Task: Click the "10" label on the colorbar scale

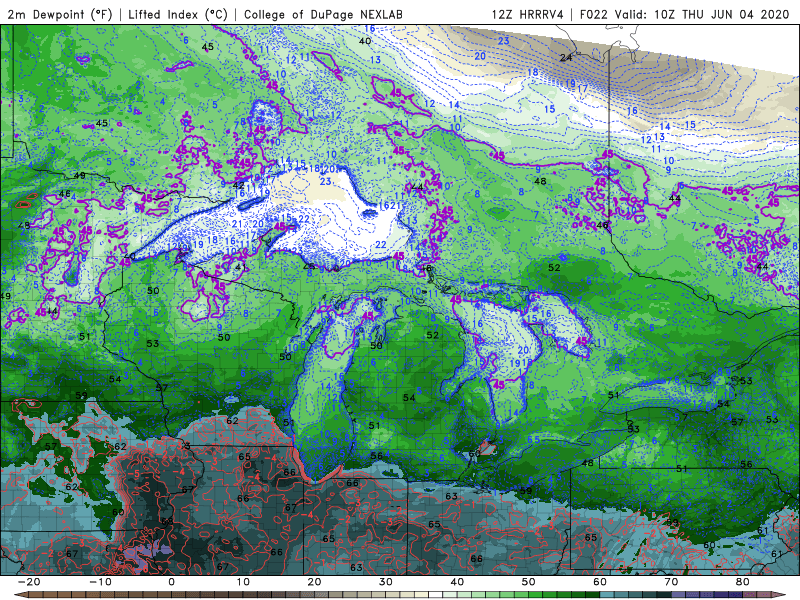Action: click(x=243, y=582)
